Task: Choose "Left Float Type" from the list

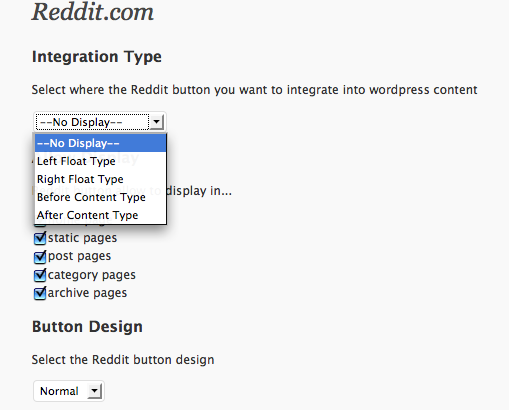Action: 100,161
